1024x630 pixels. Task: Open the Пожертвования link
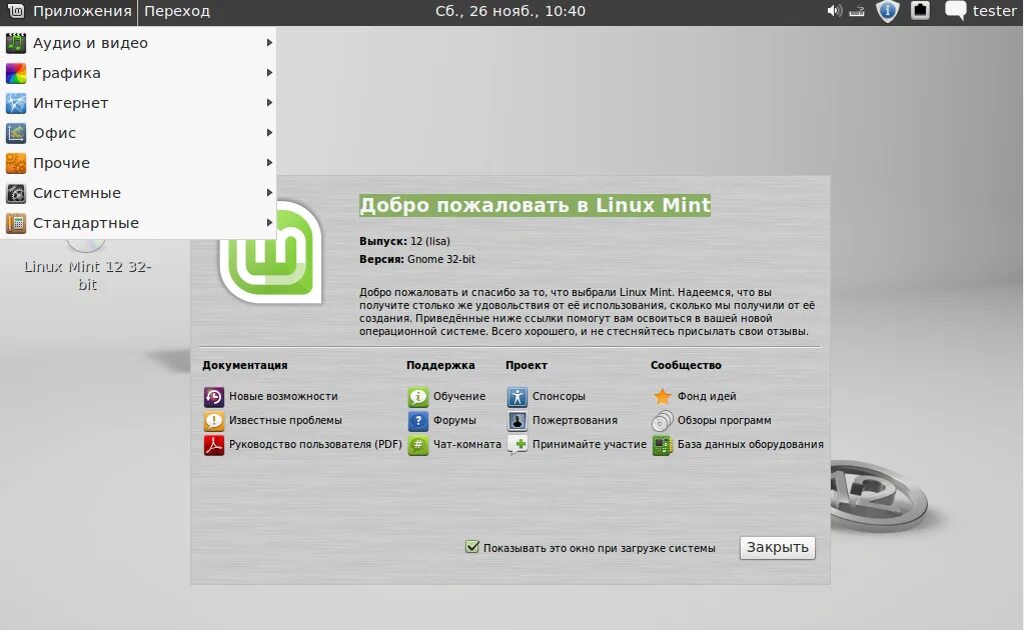(575, 420)
